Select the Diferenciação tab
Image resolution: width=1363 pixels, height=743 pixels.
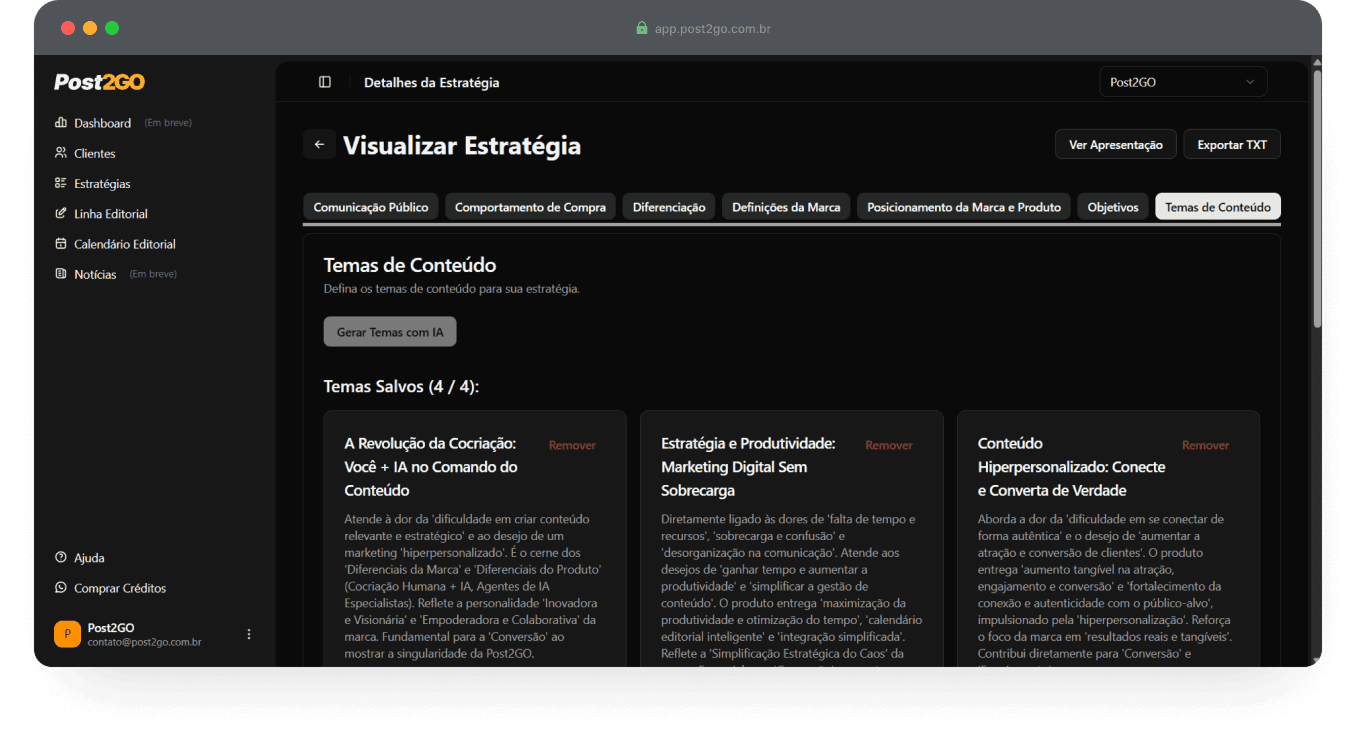[668, 206]
